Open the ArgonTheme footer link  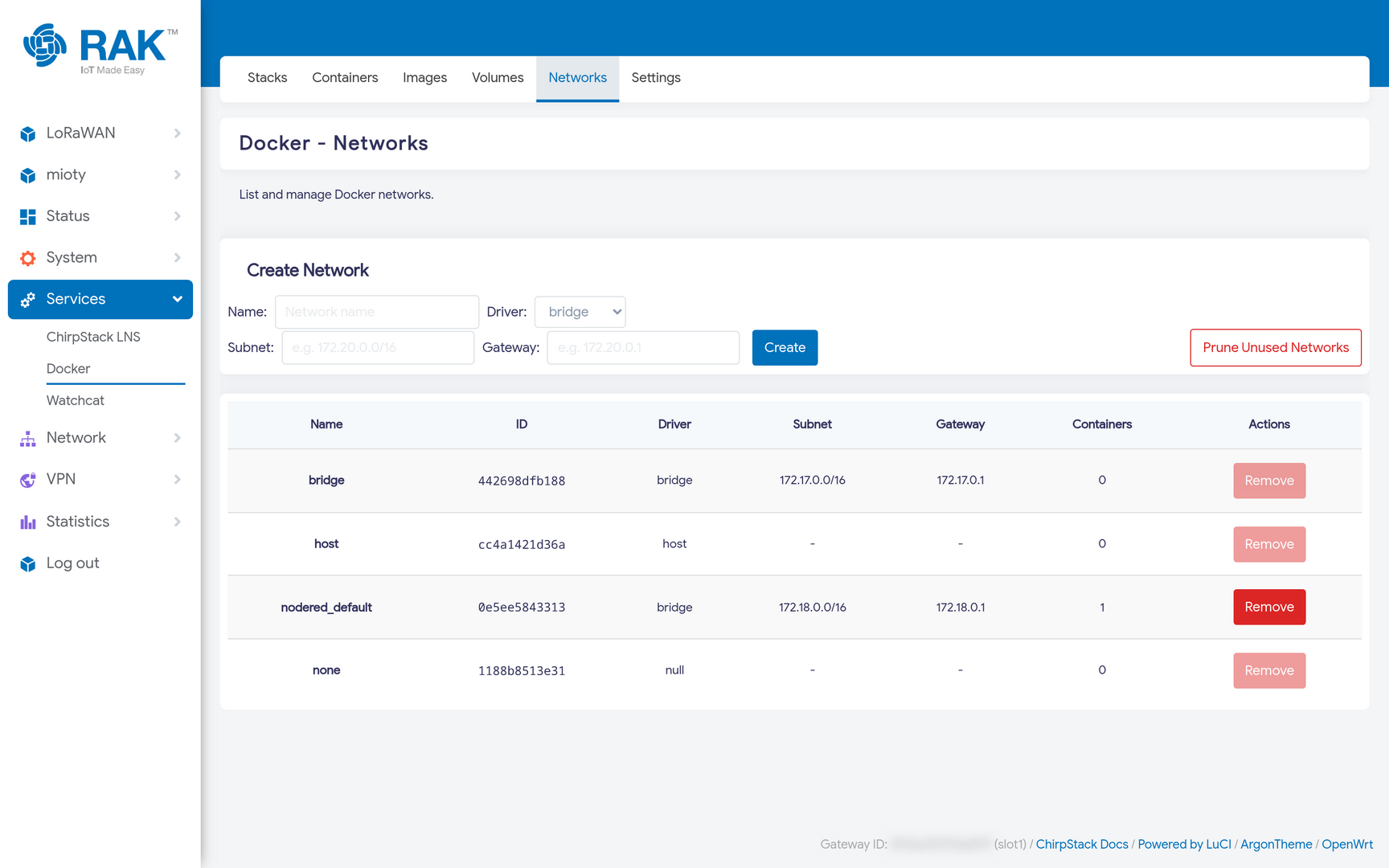coord(1276,844)
